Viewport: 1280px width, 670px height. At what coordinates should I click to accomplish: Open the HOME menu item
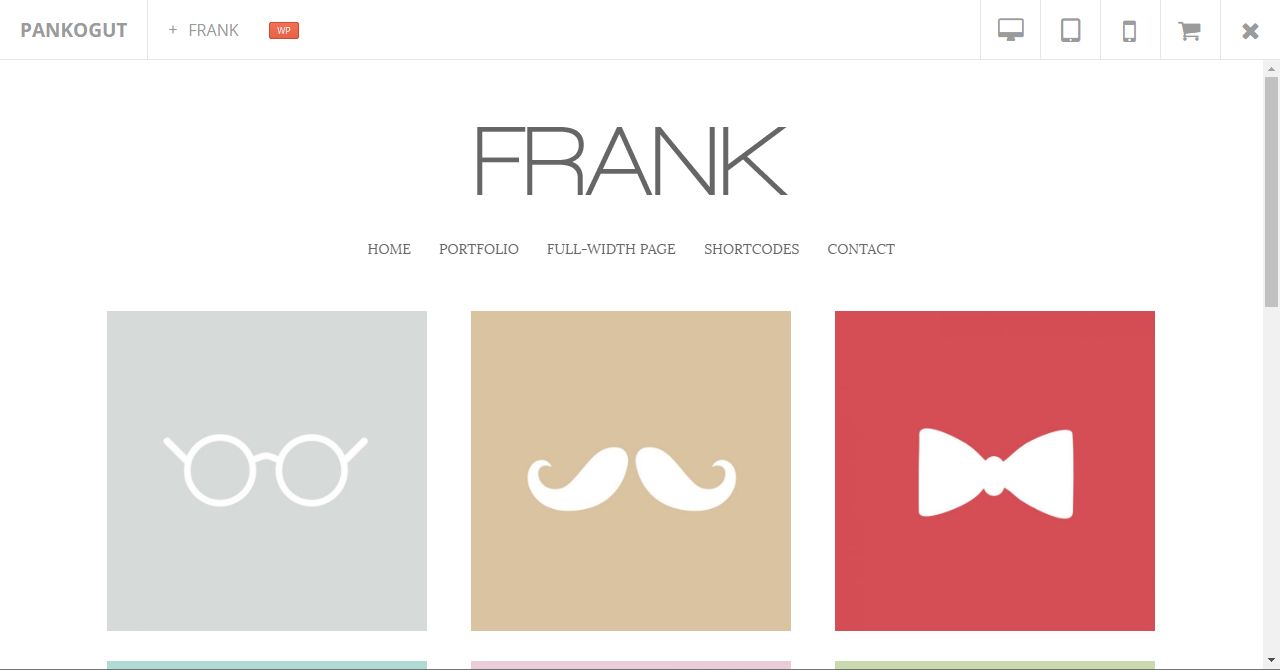389,249
